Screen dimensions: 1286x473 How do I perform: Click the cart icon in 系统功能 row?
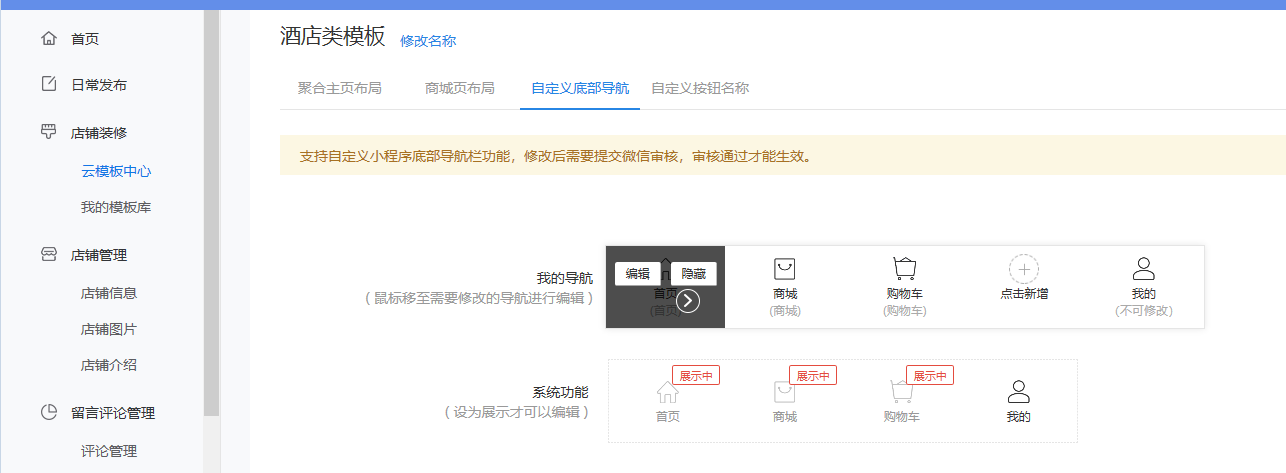(x=902, y=392)
